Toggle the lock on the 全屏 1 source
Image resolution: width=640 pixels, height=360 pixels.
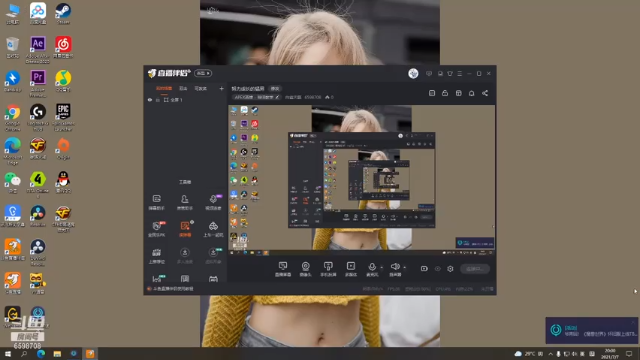click(x=158, y=100)
